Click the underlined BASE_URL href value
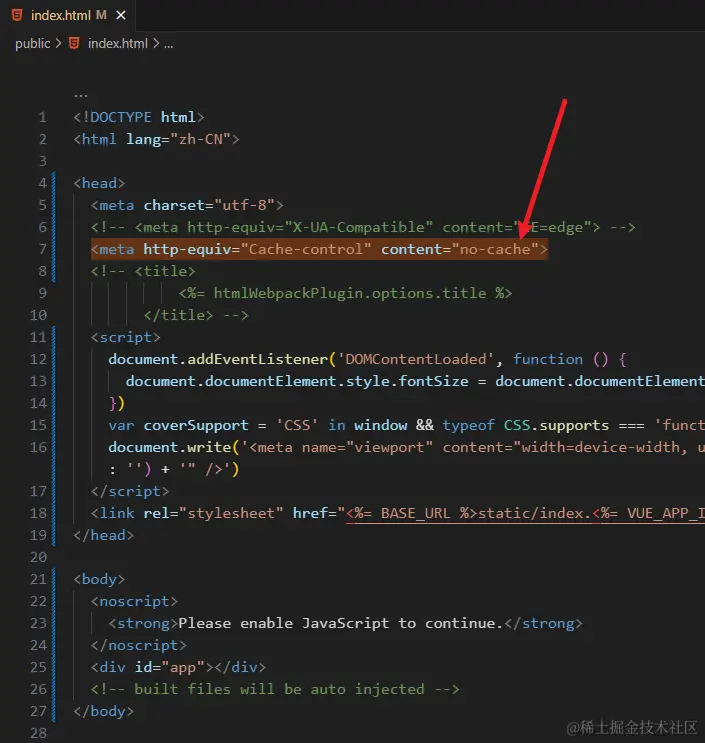This screenshot has height=743, width=705. click(525, 514)
